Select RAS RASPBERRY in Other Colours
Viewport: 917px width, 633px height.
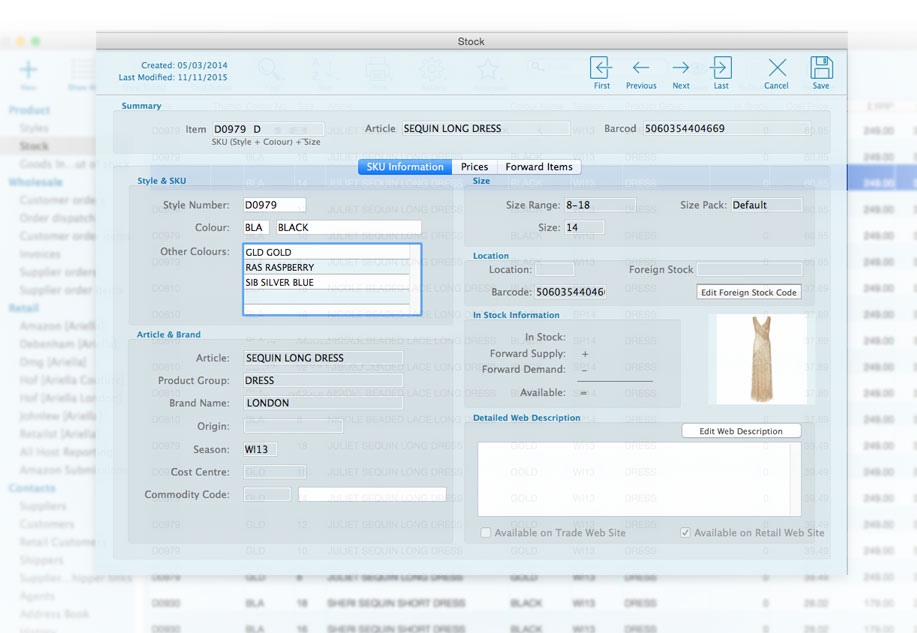pyautogui.click(x=326, y=267)
